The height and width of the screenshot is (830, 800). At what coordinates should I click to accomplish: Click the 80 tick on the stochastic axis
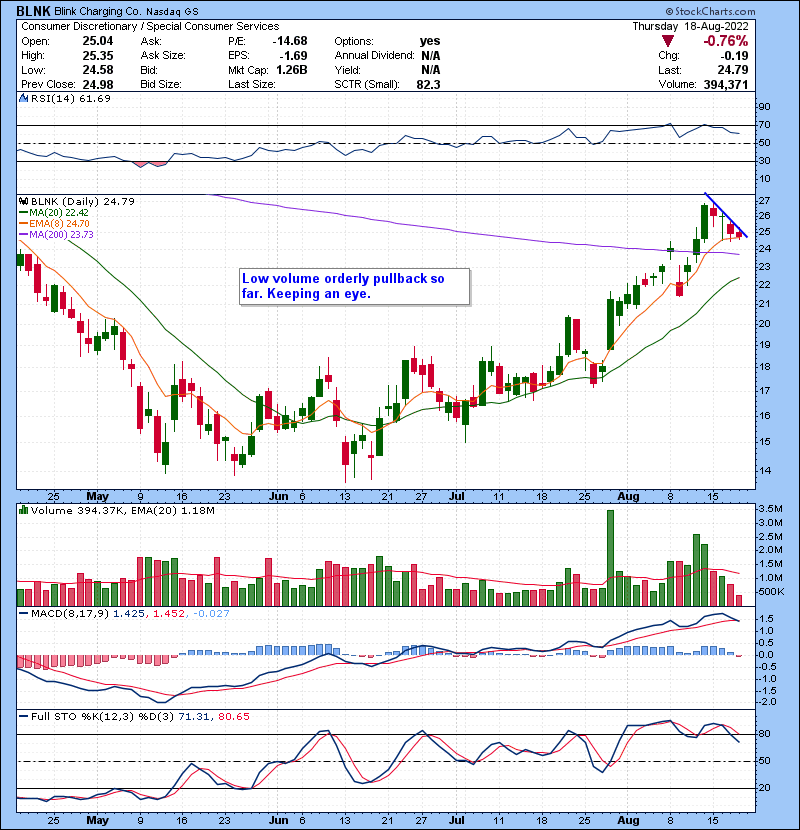pyautogui.click(x=764, y=734)
